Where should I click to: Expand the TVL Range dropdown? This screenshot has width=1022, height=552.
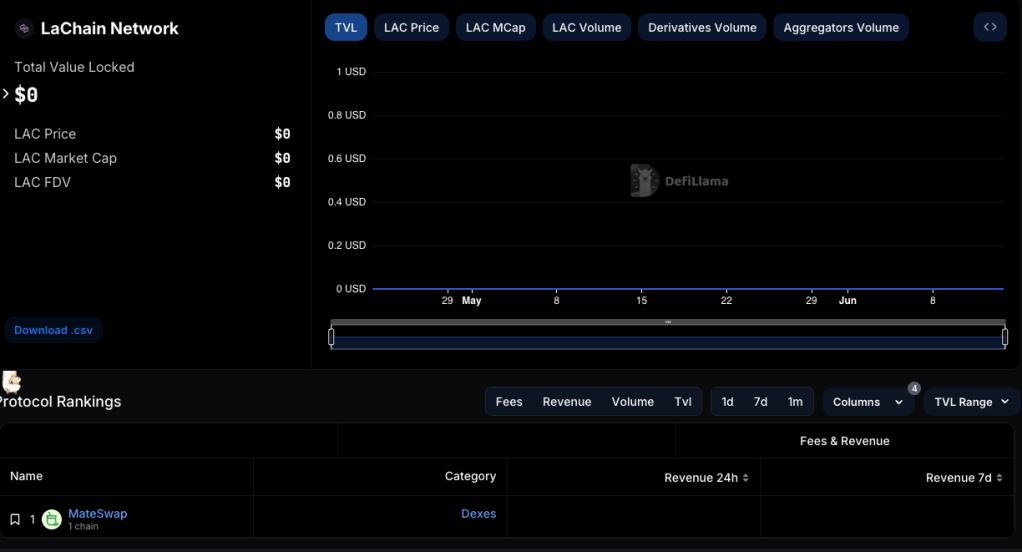[971, 402]
